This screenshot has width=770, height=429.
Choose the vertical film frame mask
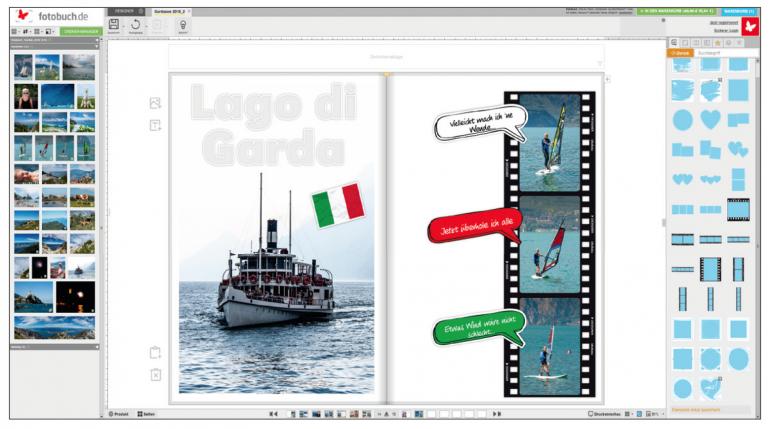point(710,269)
